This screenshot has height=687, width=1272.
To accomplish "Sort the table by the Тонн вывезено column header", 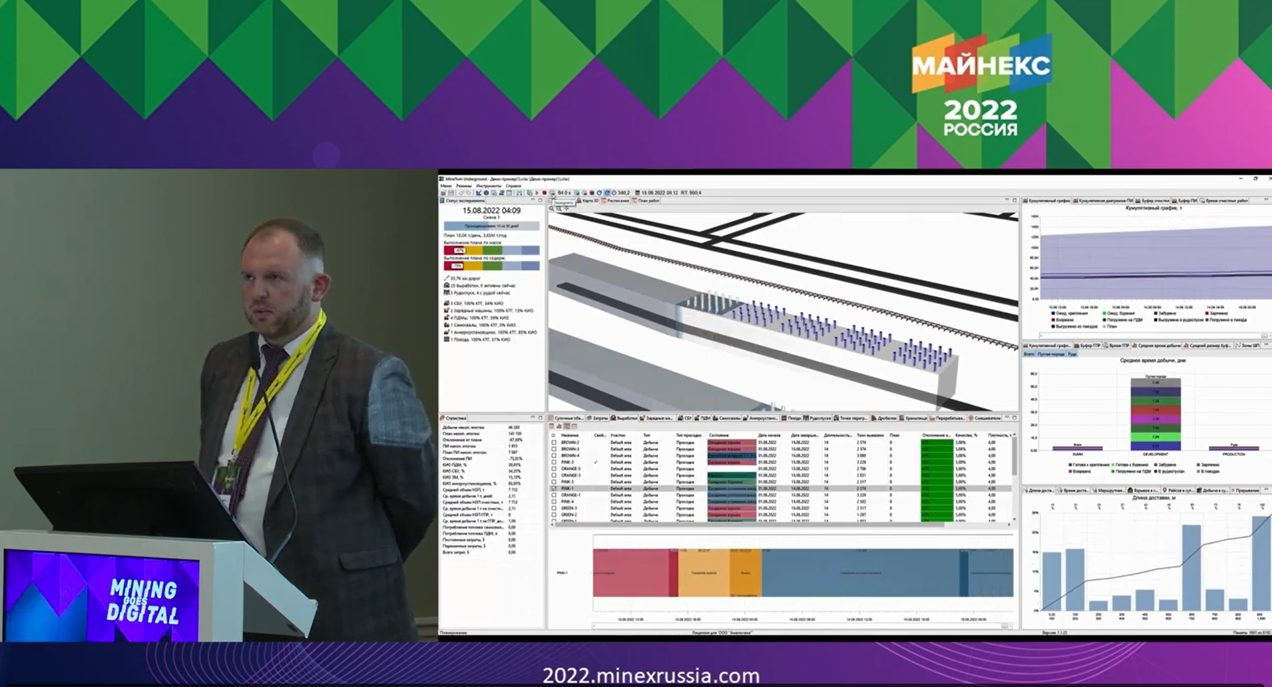I will tap(870, 435).
